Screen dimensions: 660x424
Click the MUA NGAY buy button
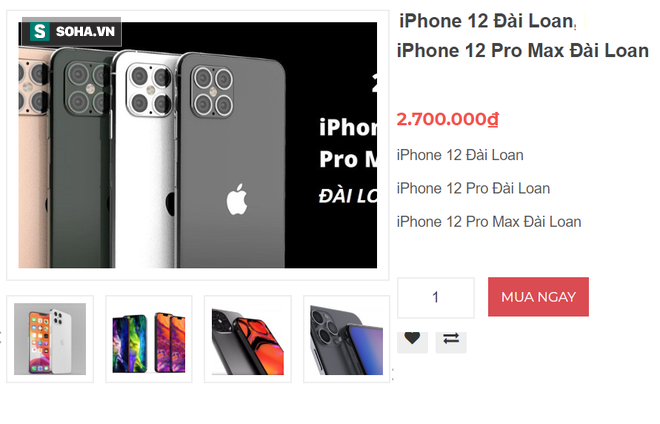538,297
